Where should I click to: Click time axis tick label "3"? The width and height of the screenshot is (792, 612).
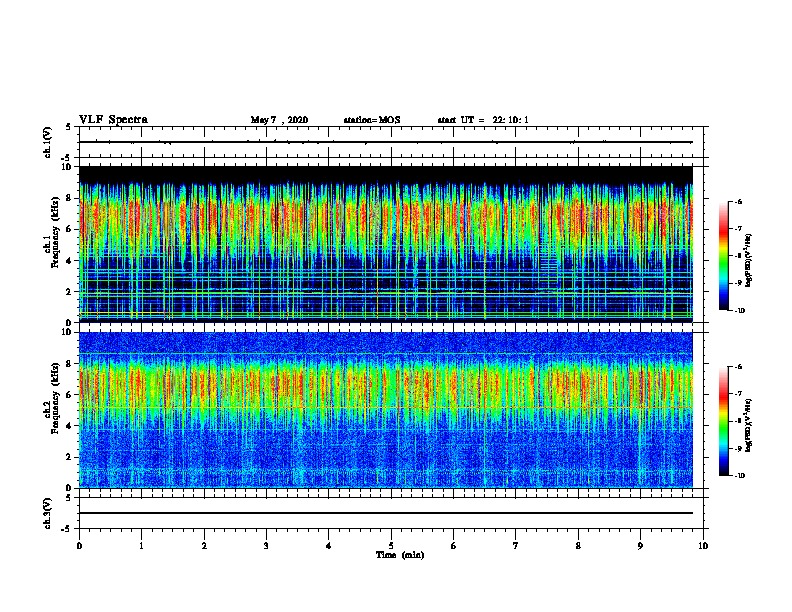(266, 546)
